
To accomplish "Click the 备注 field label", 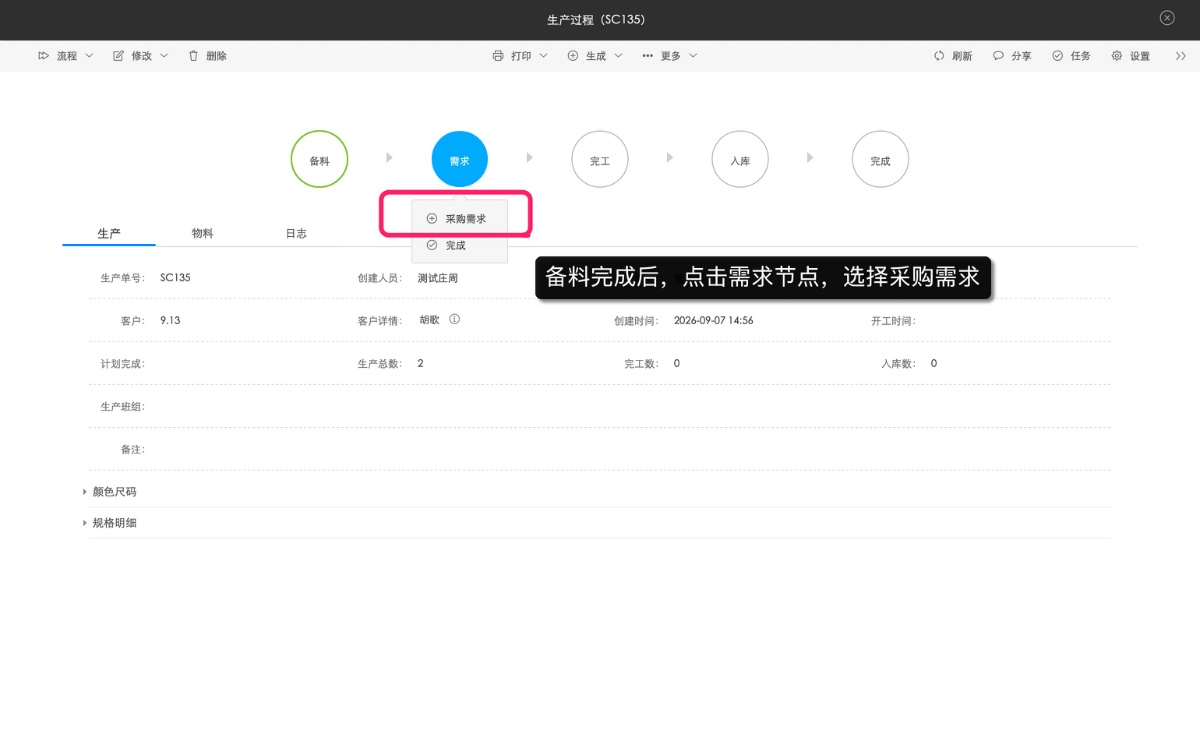I will [132, 450].
